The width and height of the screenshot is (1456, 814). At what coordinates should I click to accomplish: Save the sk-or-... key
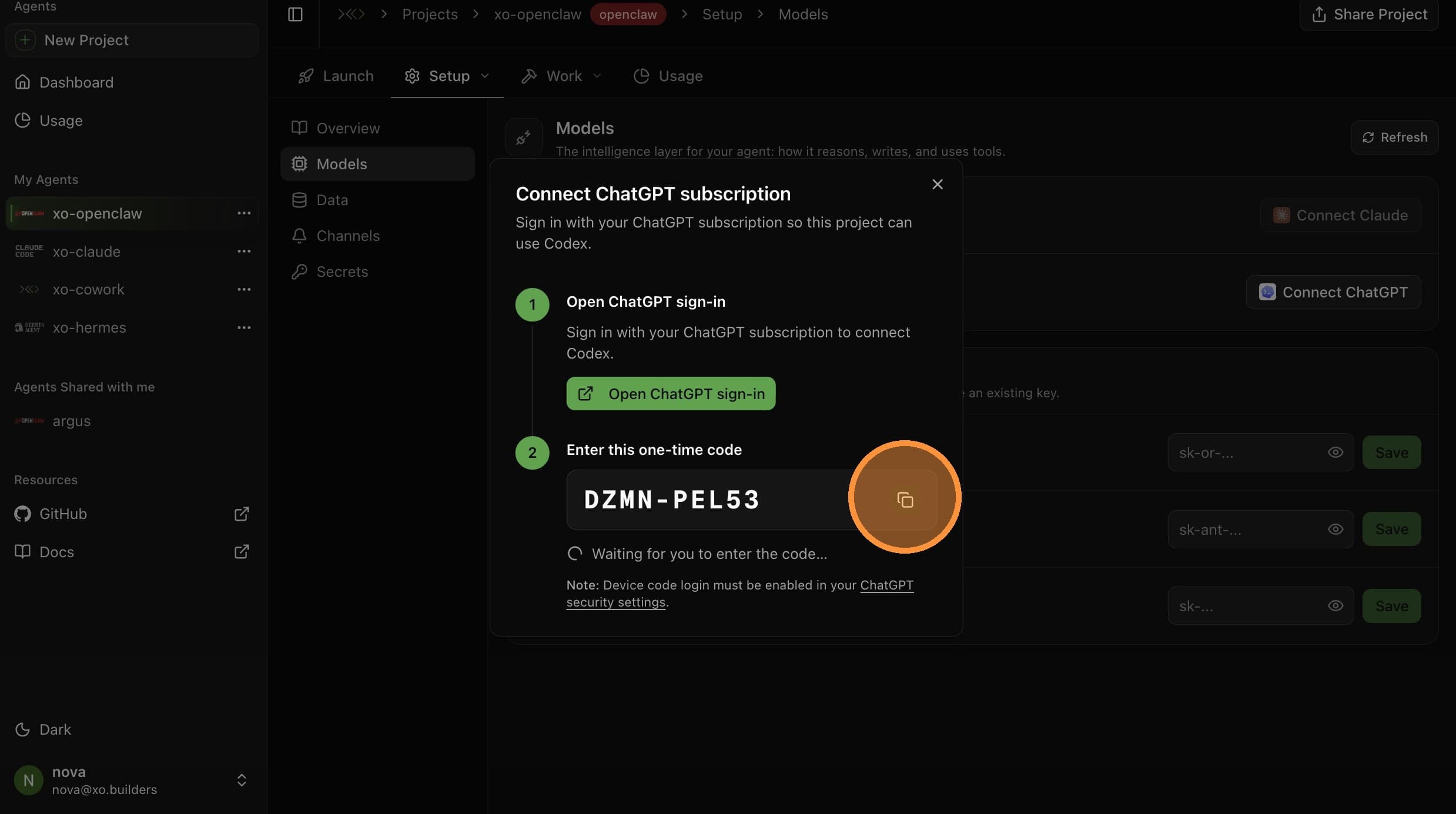click(1391, 453)
